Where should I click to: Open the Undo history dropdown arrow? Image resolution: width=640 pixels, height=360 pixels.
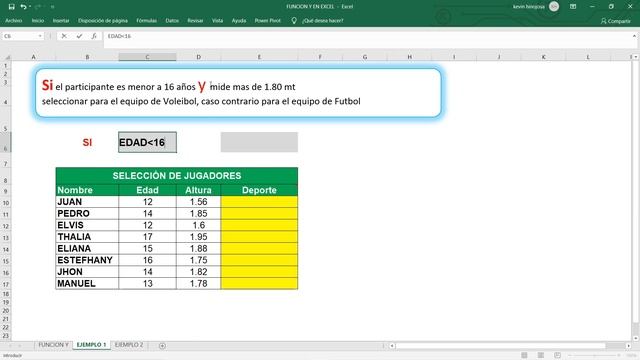30,7
